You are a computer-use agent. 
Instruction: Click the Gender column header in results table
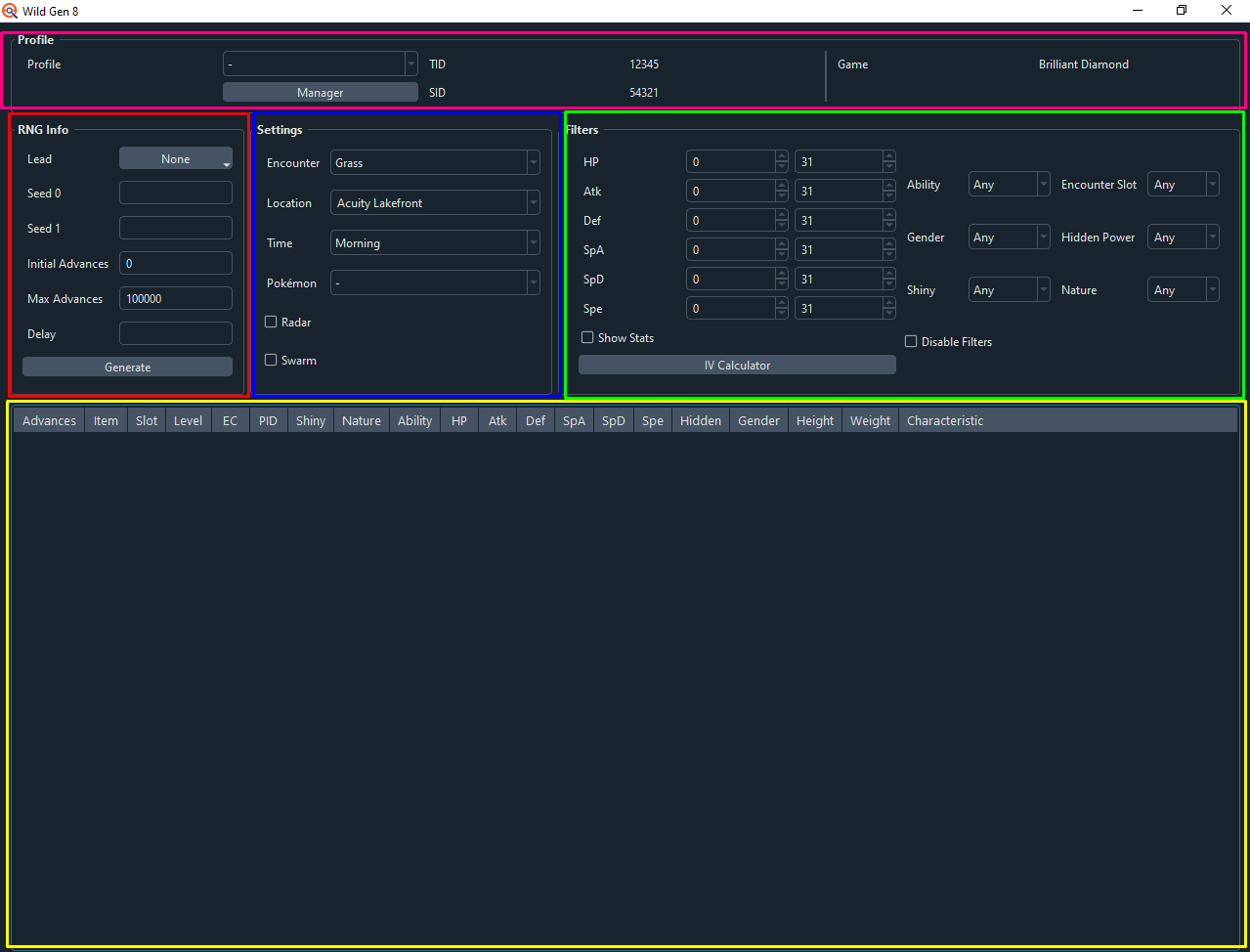pyautogui.click(x=759, y=421)
